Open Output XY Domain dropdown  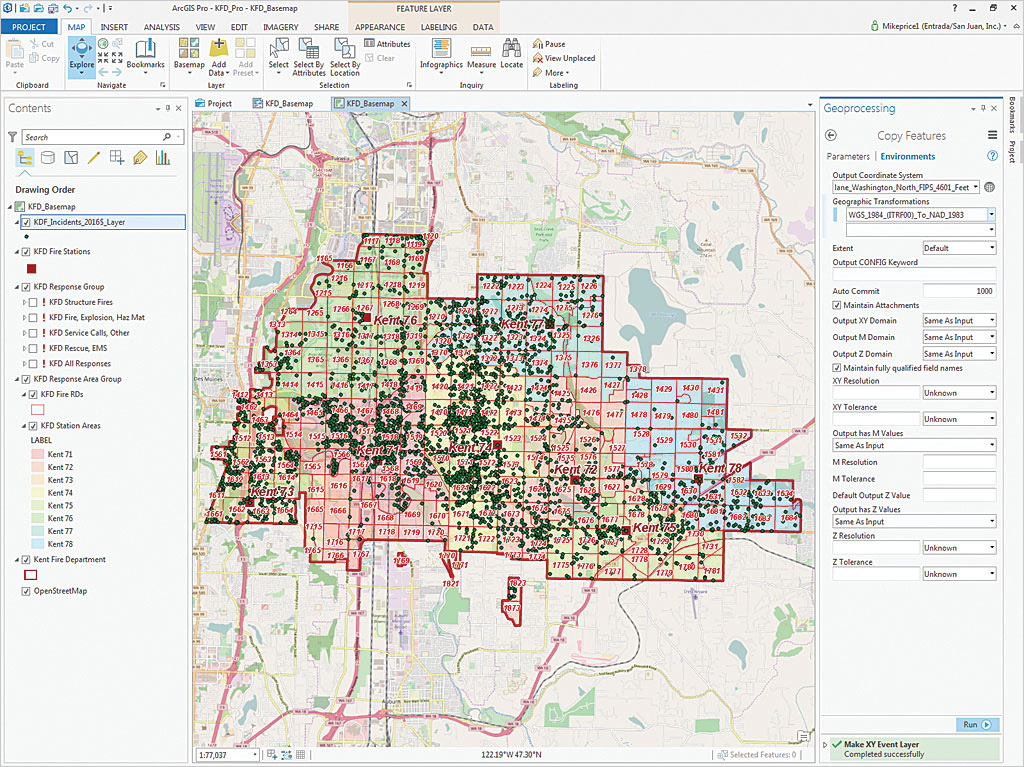pos(992,321)
